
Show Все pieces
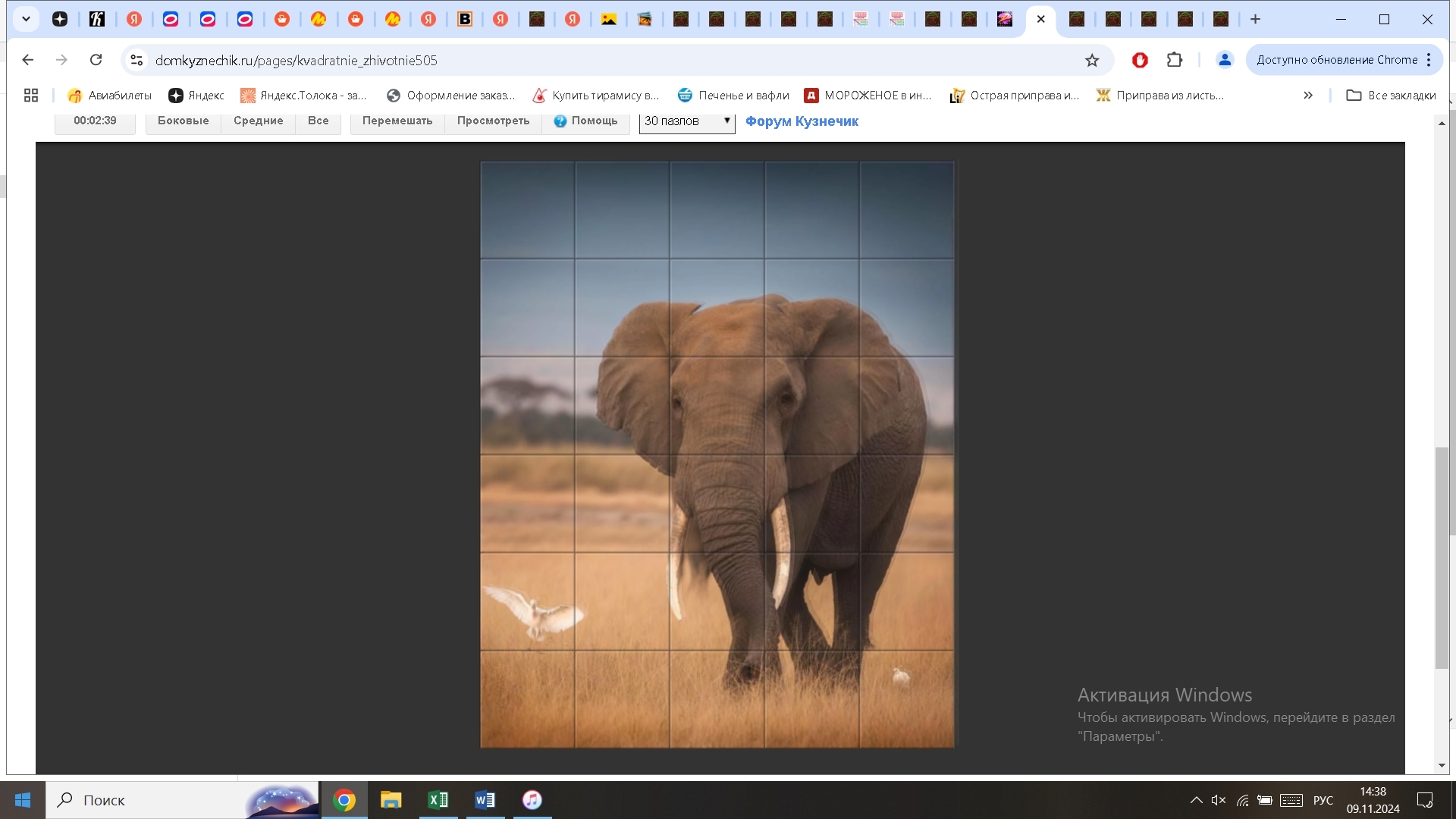click(x=318, y=121)
